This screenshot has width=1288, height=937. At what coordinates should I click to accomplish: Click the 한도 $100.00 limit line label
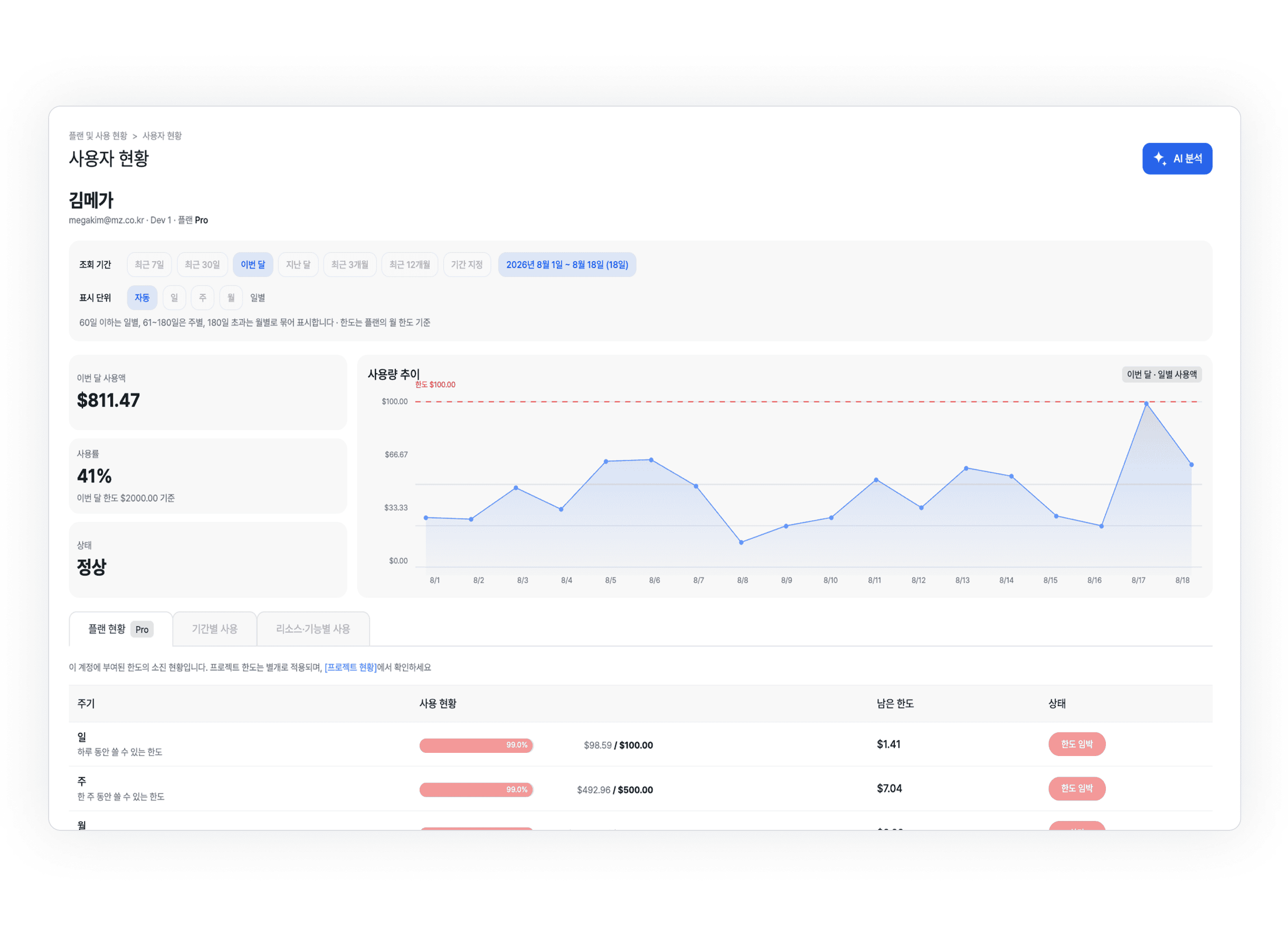435,385
